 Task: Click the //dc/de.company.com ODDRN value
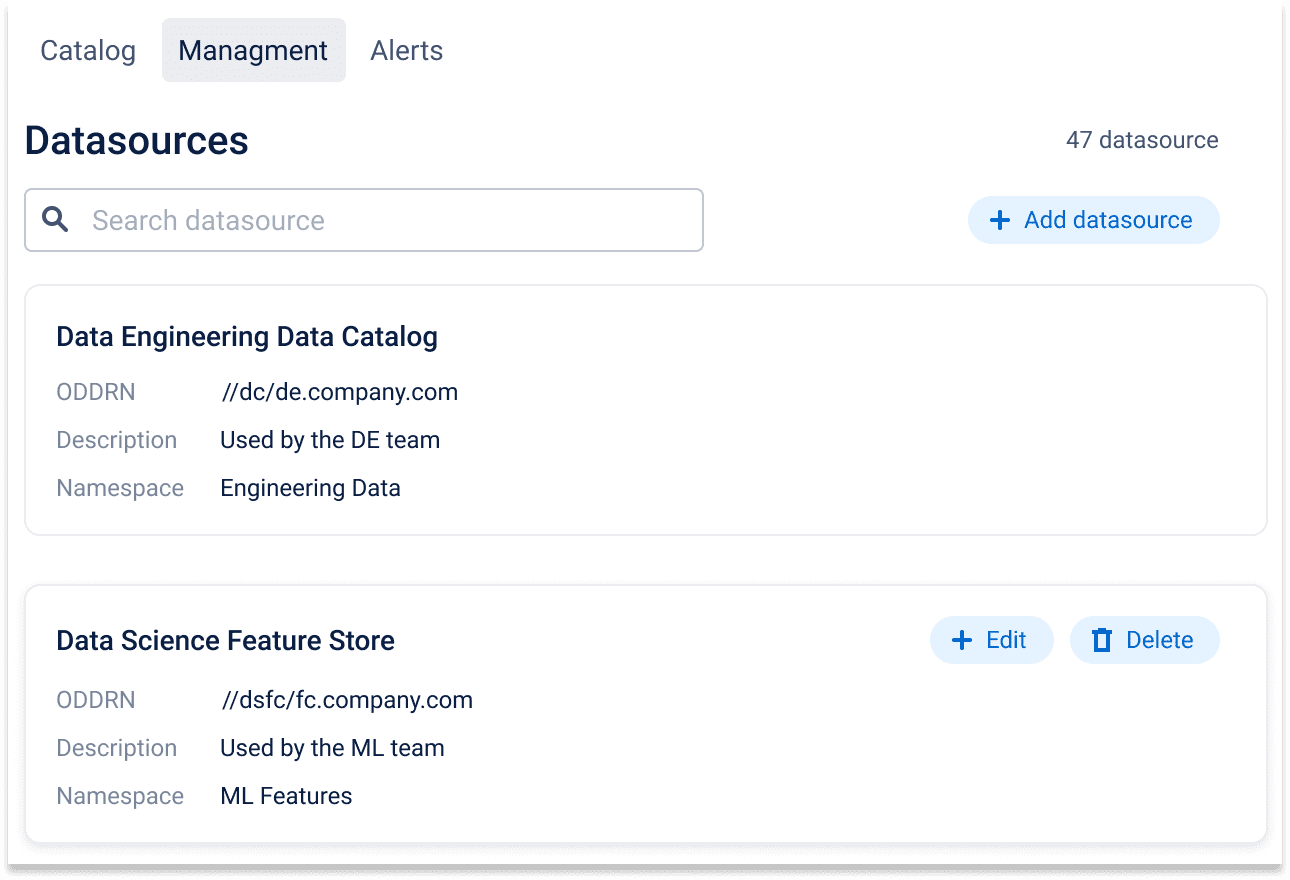[x=340, y=392]
